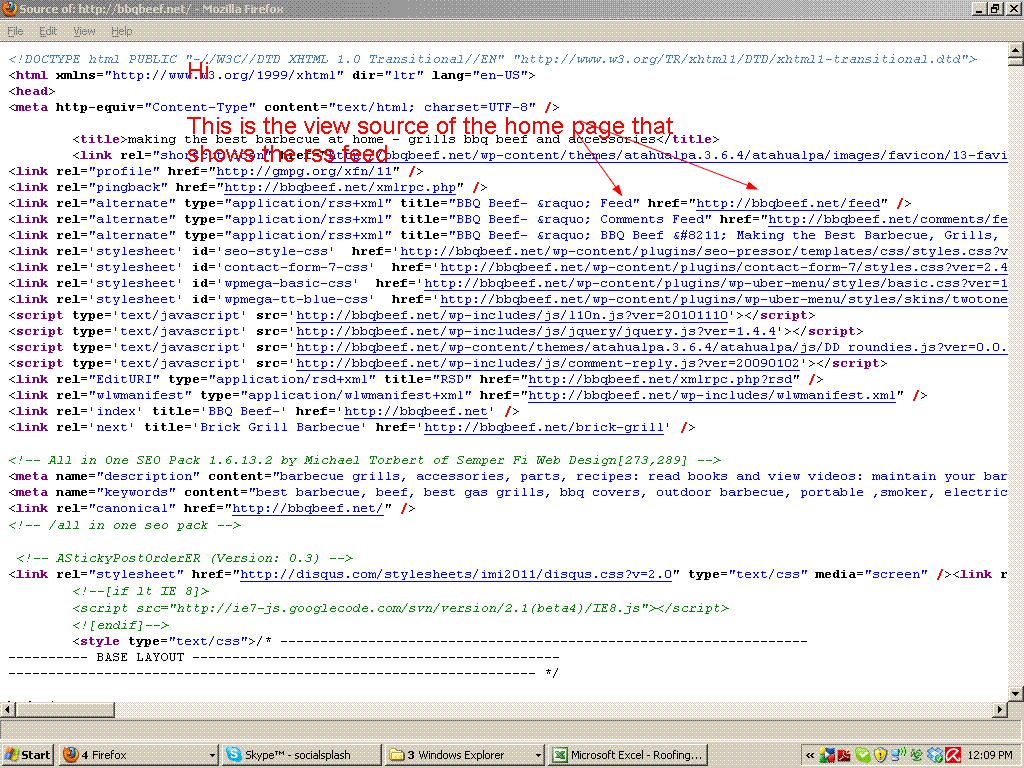Follow the index link http://bbqbeef.net
Image resolution: width=1024 pixels, height=768 pixels.
point(416,411)
